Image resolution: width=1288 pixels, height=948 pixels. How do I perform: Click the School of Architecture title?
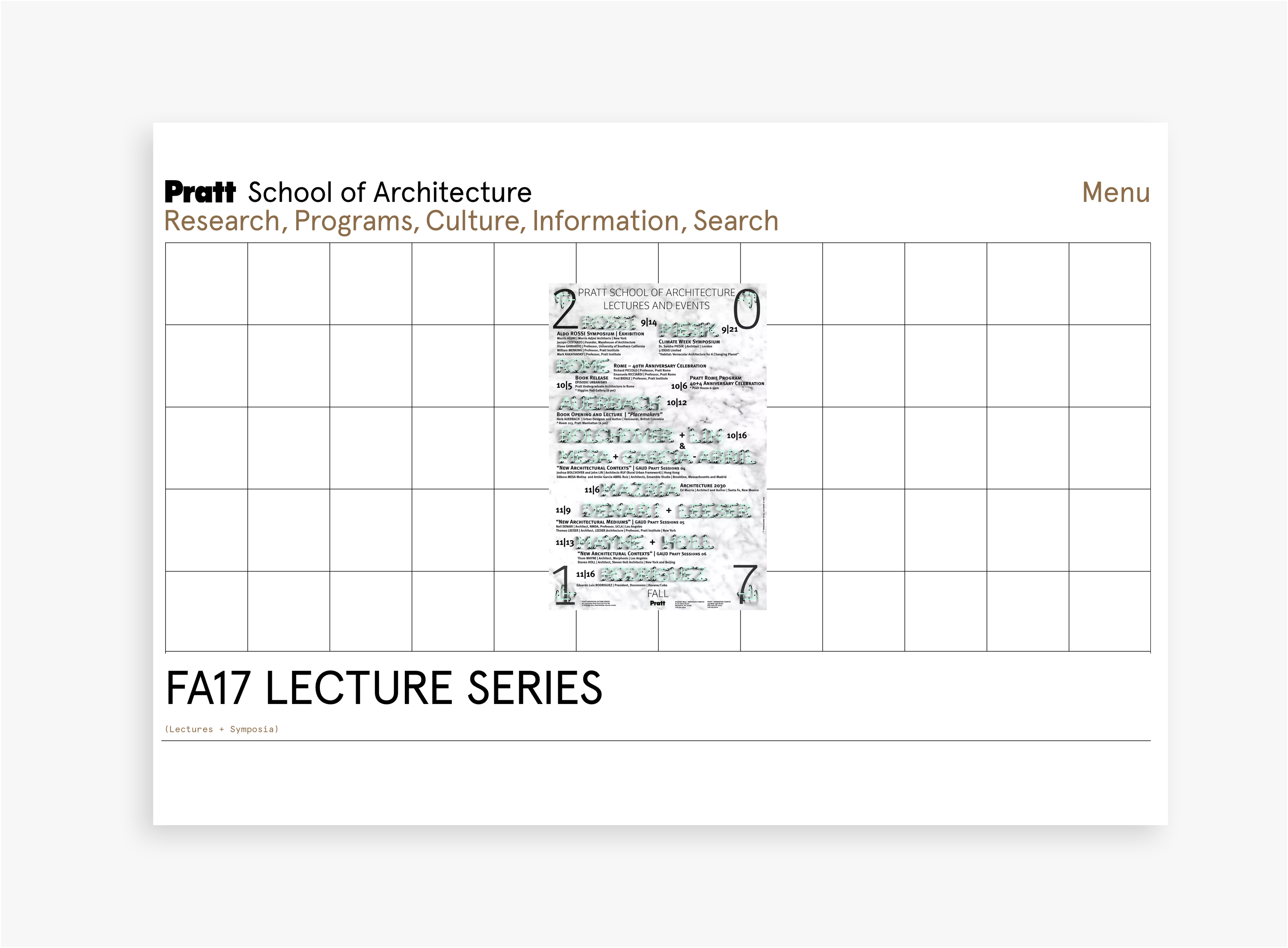[390, 192]
